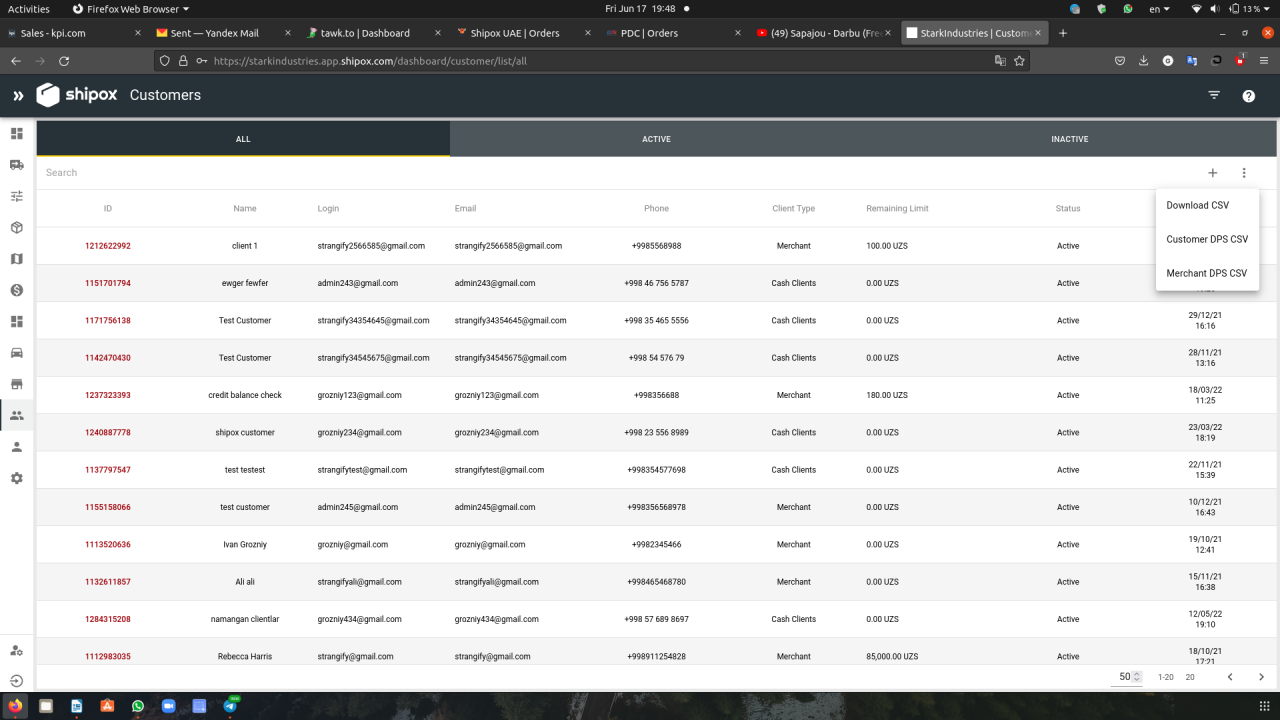Switch to the PDC Orders tab
The image size is (1280, 720).
(x=675, y=33)
